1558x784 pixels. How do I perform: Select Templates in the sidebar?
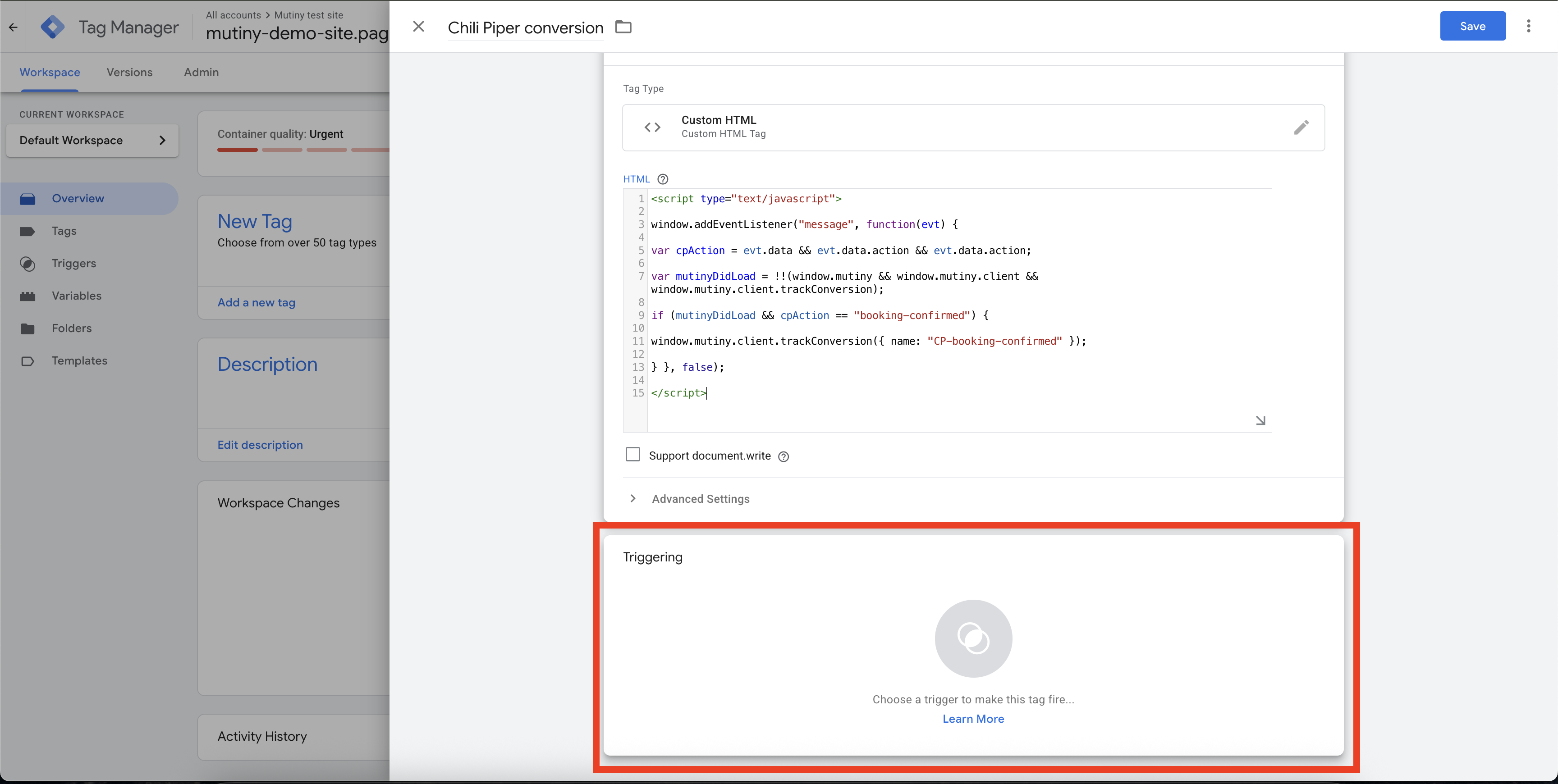79,360
